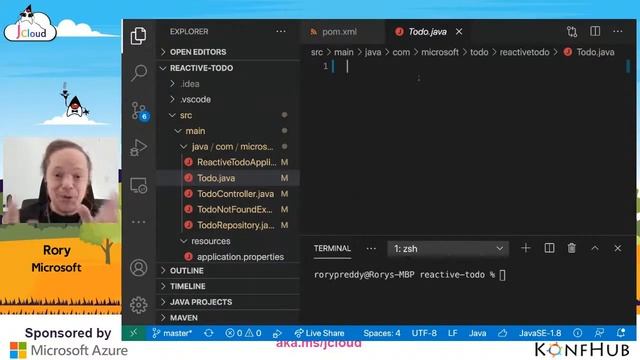Open the Accounts menu icon
This screenshot has height=360, width=640.
(x=139, y=268)
